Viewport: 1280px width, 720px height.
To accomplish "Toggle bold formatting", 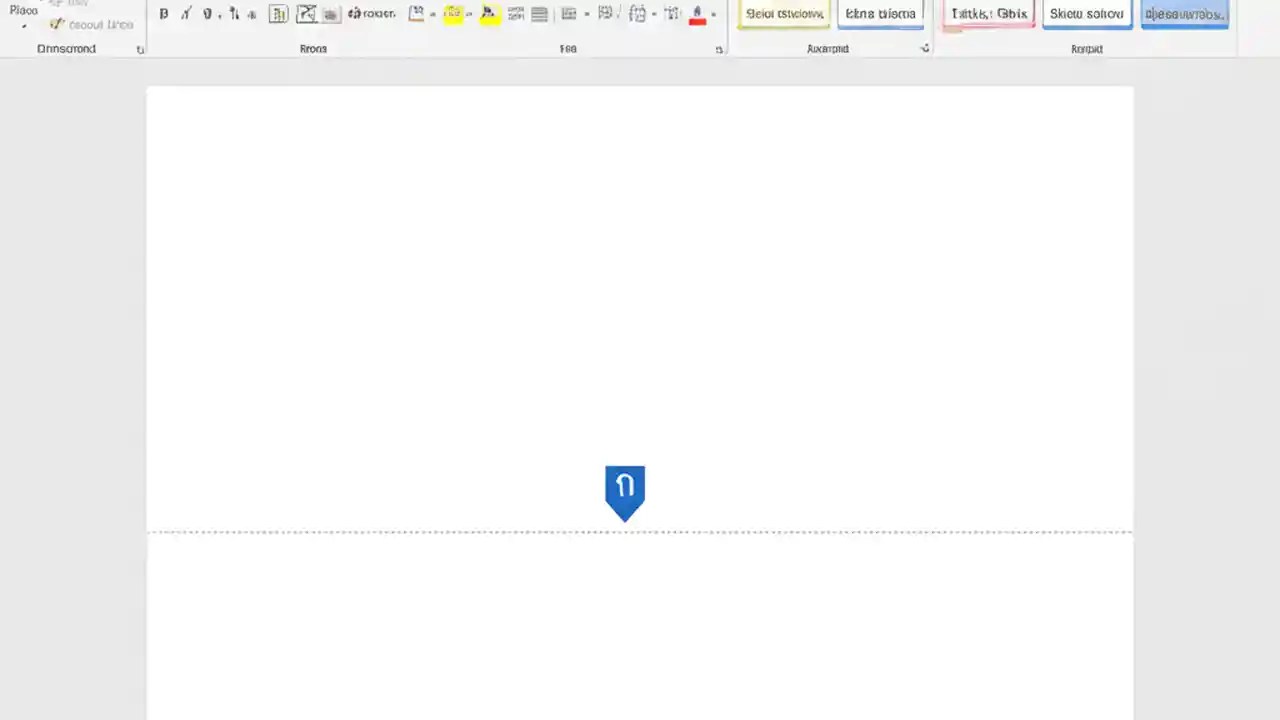I will (163, 13).
